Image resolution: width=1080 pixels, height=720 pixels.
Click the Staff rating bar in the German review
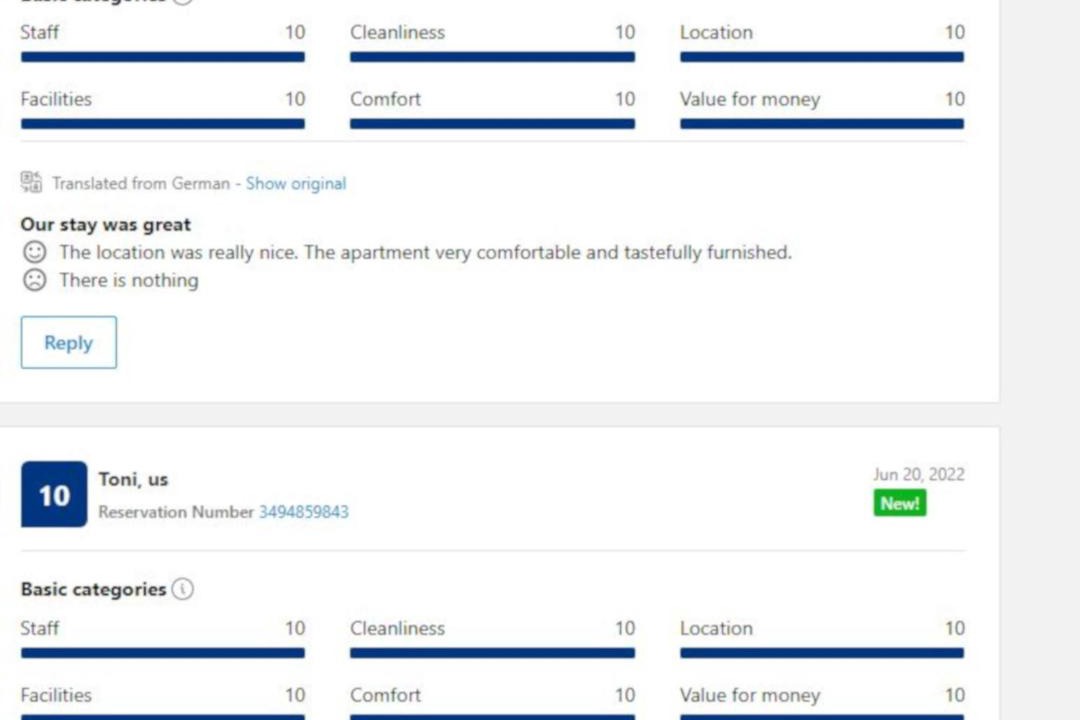coord(163,57)
